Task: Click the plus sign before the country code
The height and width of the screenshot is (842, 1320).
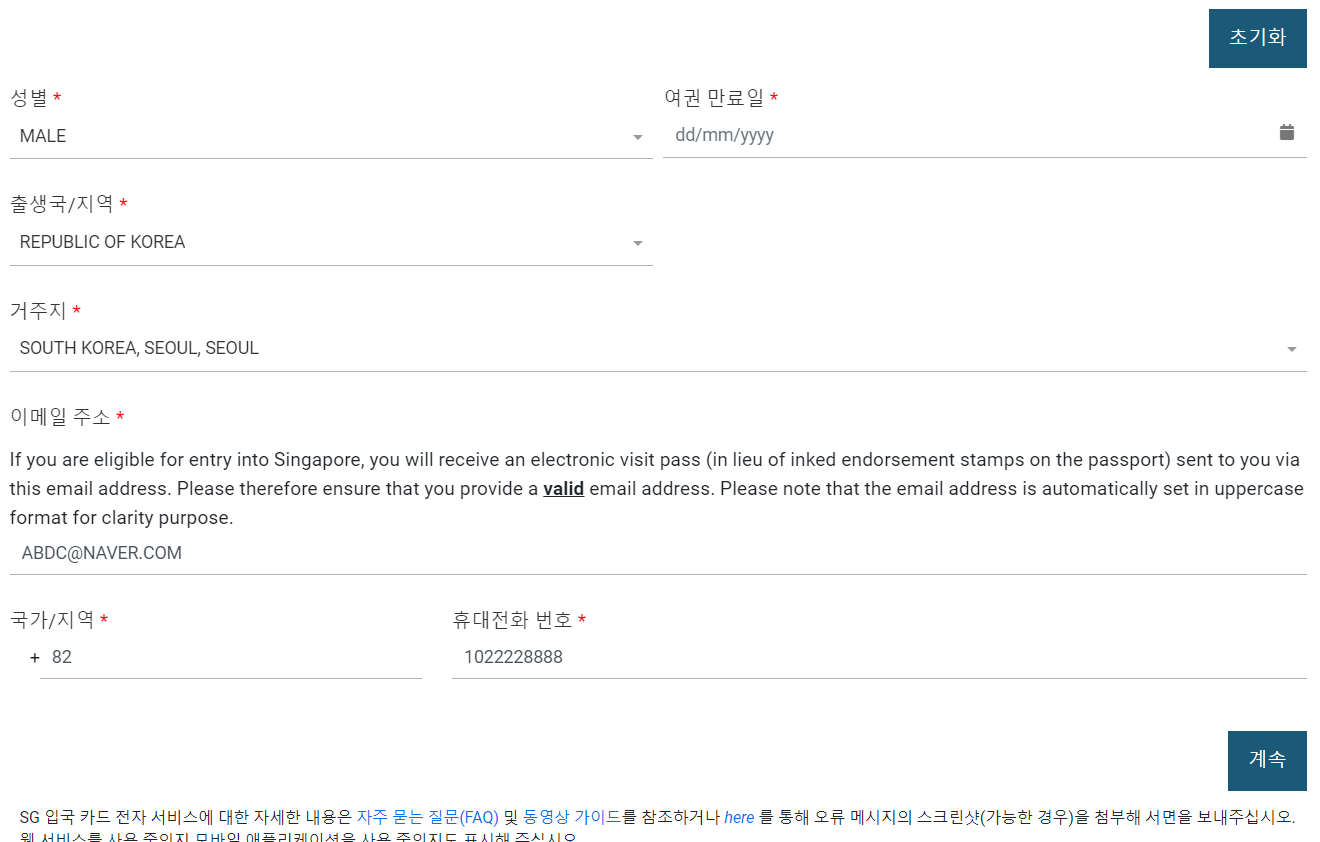Action: 33,658
